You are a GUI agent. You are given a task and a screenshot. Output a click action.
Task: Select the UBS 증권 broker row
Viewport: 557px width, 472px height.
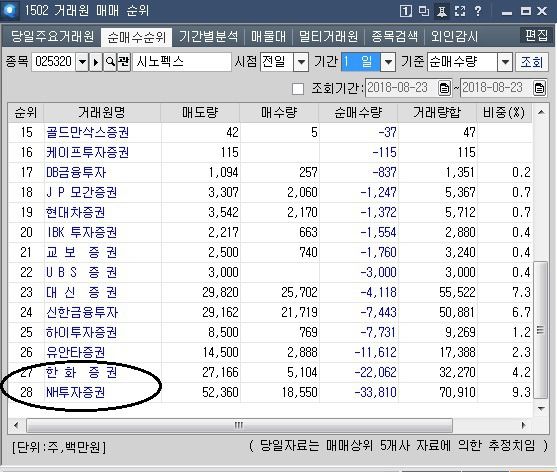pyautogui.click(x=270, y=272)
